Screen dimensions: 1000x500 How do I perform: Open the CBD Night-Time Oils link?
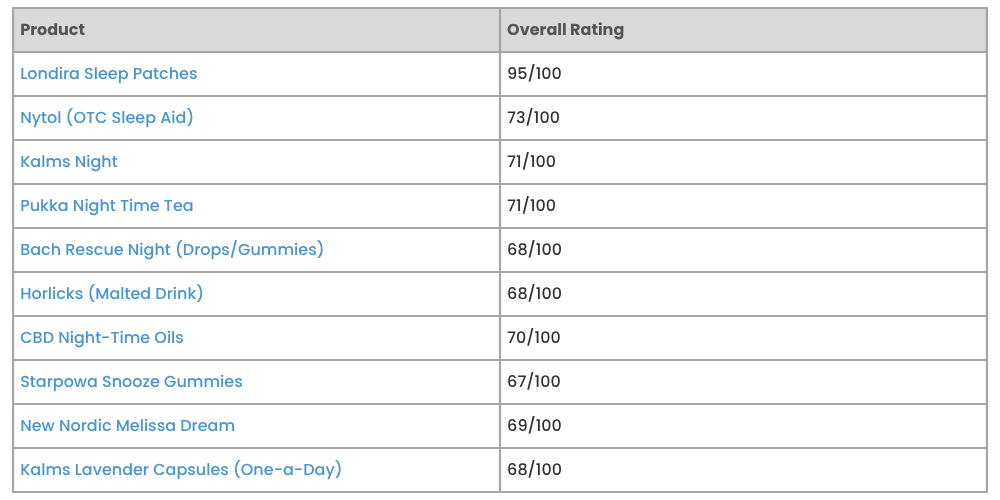coord(102,337)
